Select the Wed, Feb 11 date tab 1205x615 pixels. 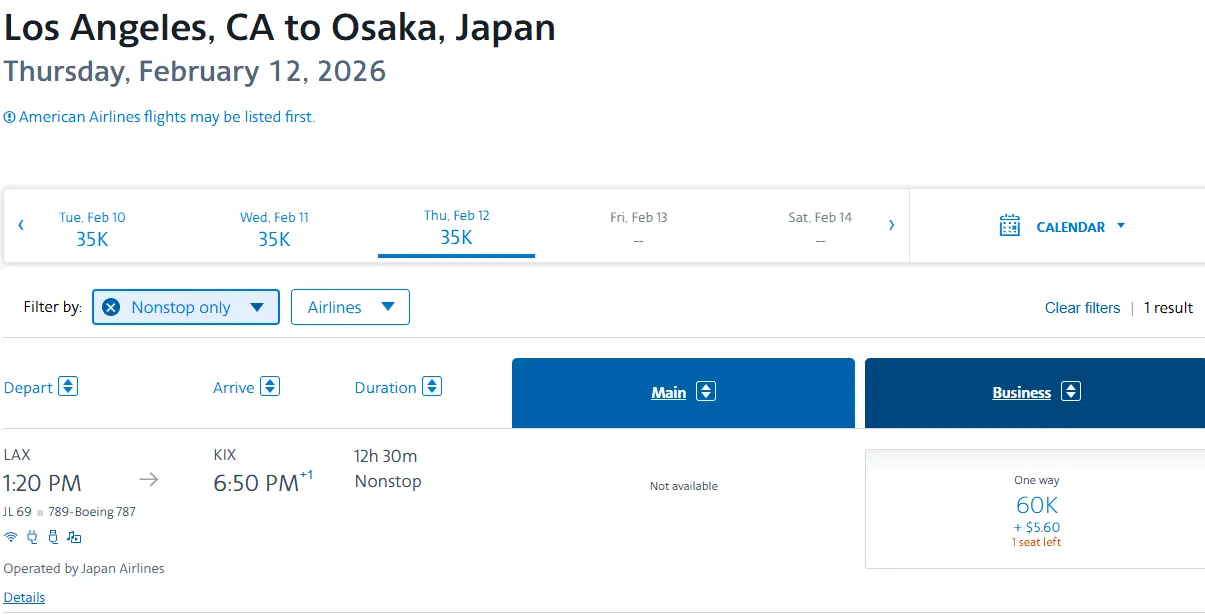(x=274, y=228)
